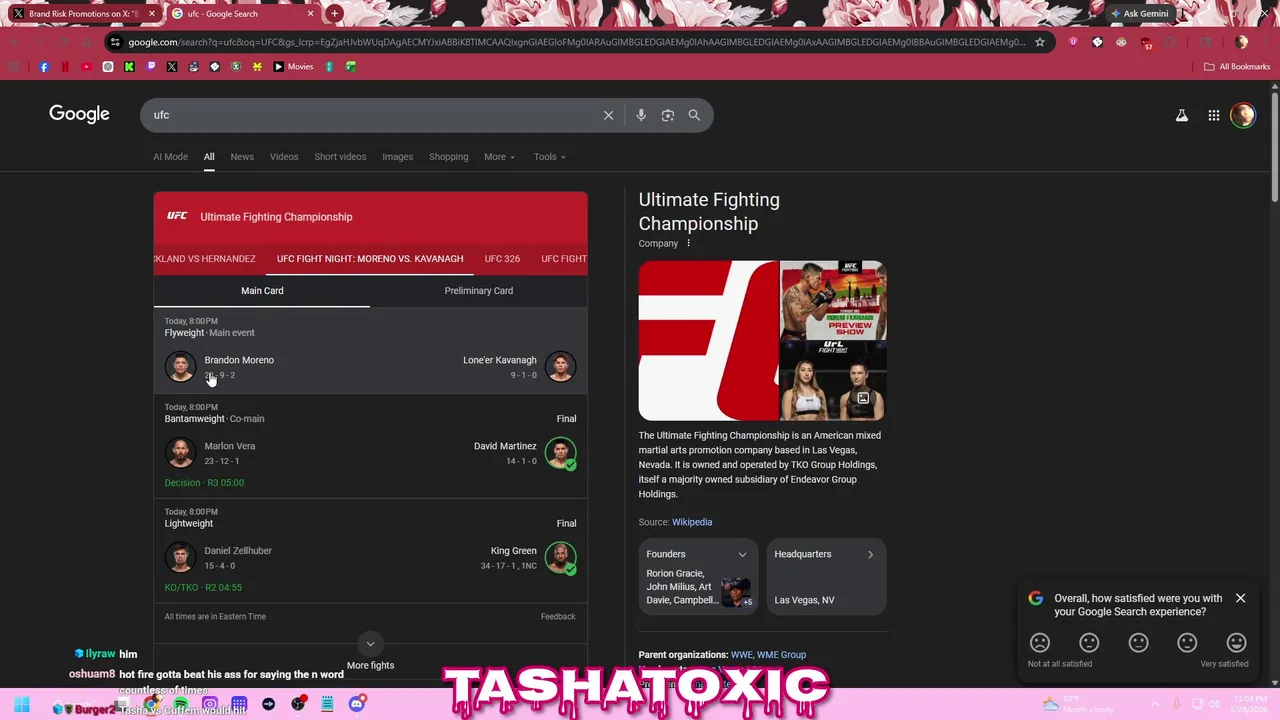Click the David Martinez fighter name
1280x720 pixels.
[505, 446]
